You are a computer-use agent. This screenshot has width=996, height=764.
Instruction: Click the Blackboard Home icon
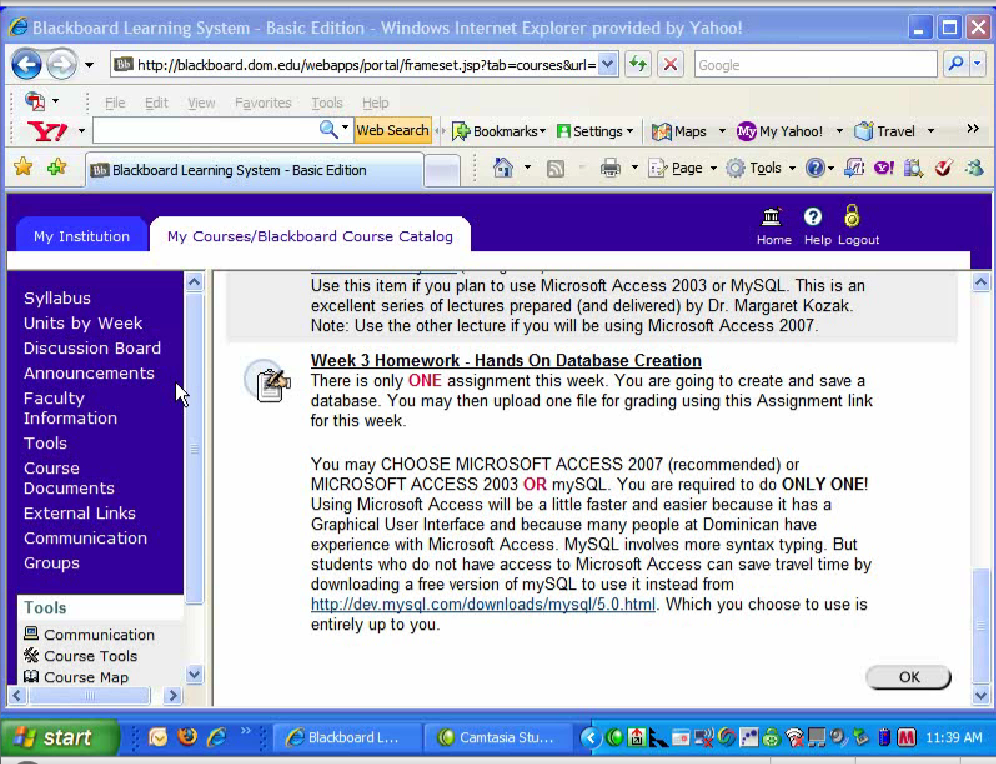pyautogui.click(x=772, y=217)
